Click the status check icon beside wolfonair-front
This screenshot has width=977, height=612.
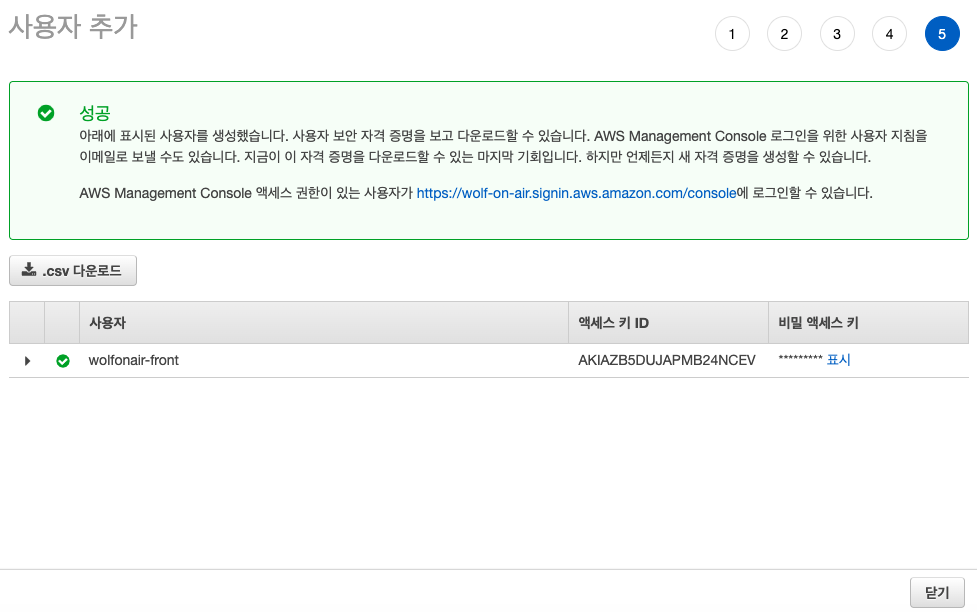[x=63, y=359]
